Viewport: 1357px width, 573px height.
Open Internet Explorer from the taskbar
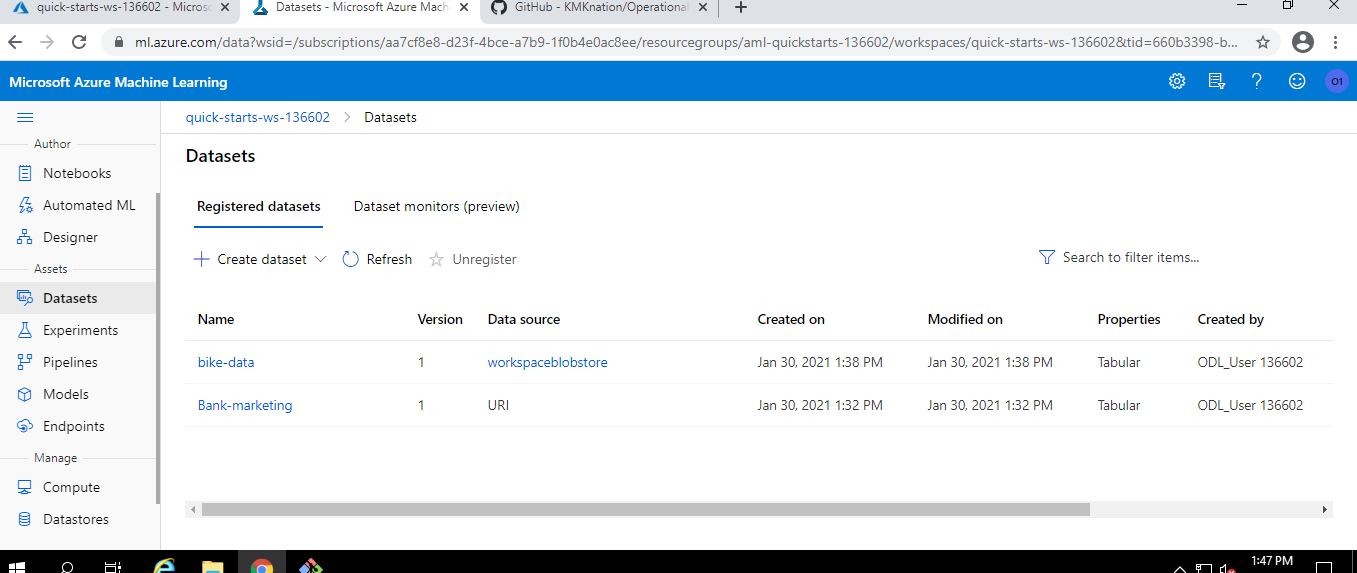click(x=166, y=565)
